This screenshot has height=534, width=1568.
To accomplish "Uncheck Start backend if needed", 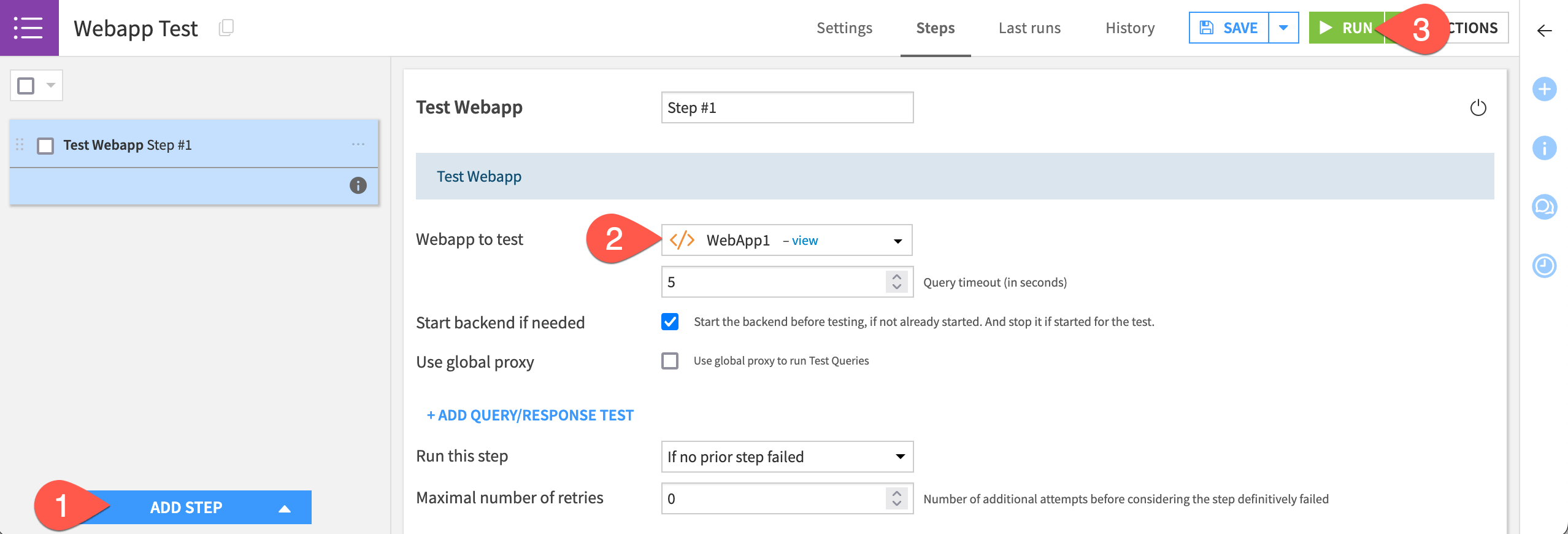I will pyautogui.click(x=670, y=322).
